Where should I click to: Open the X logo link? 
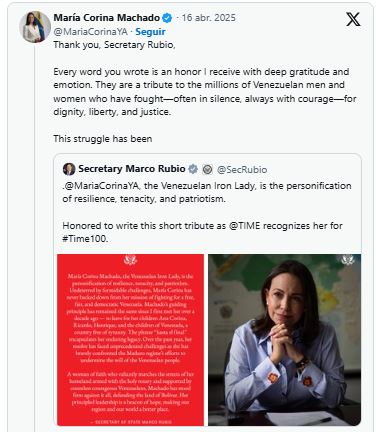click(x=353, y=19)
